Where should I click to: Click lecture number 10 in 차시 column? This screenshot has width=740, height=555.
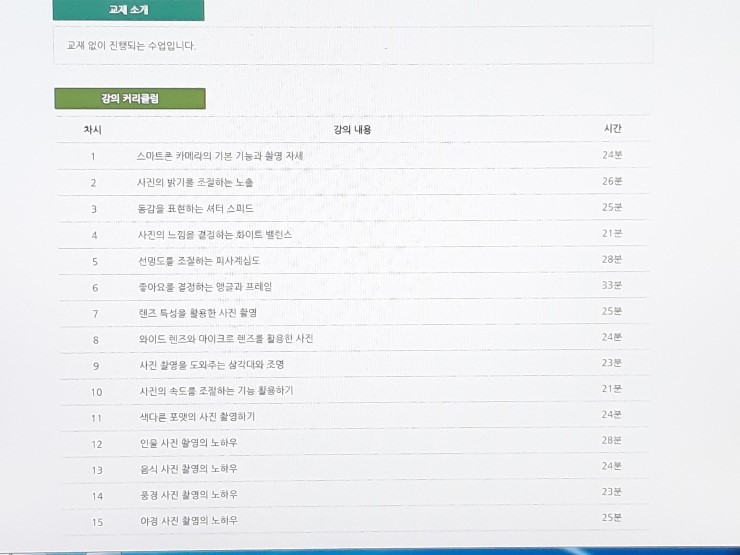coord(96,392)
